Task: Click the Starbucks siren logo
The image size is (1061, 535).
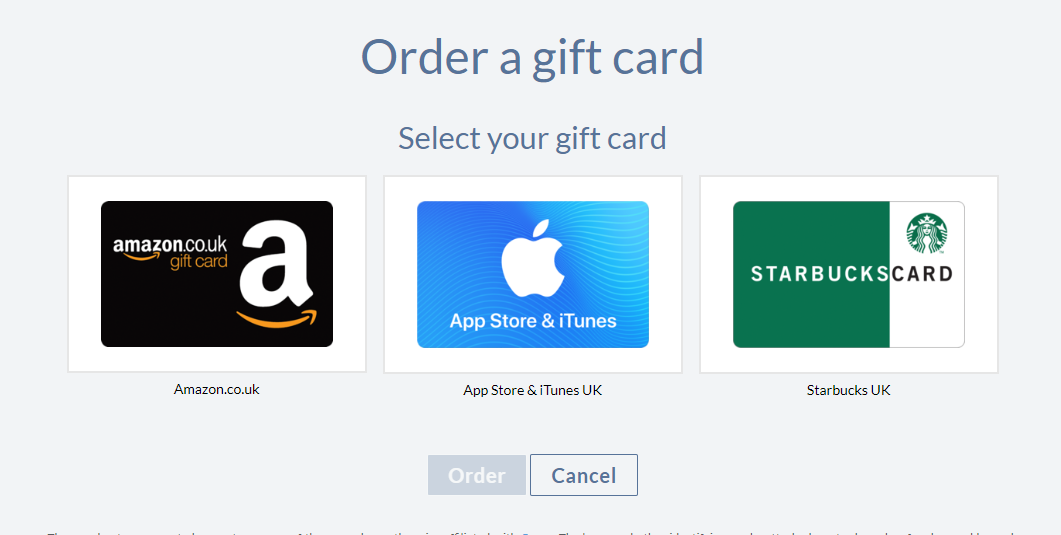Action: point(926,233)
